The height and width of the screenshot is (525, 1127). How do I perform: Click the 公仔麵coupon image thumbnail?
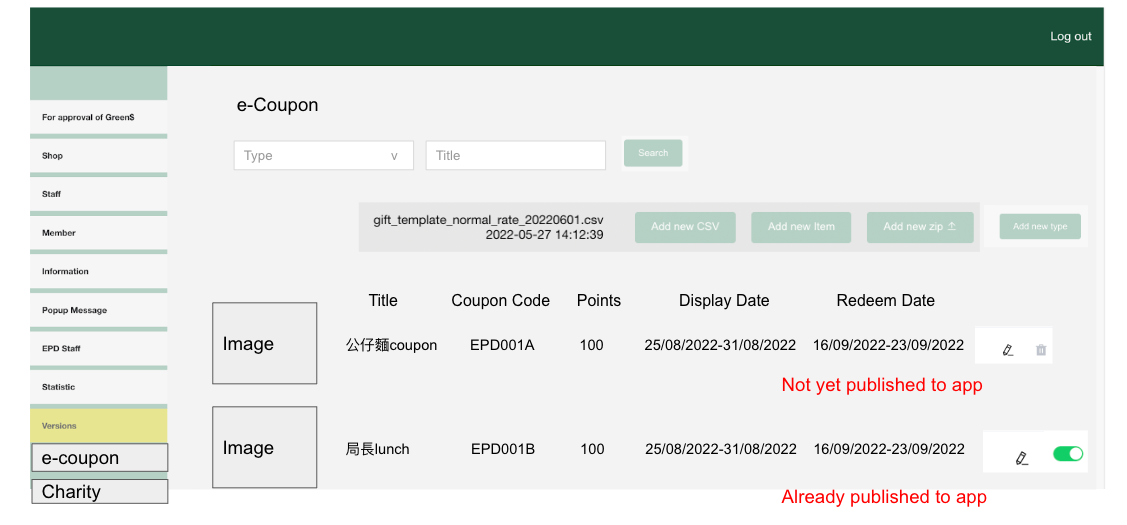[x=264, y=344]
